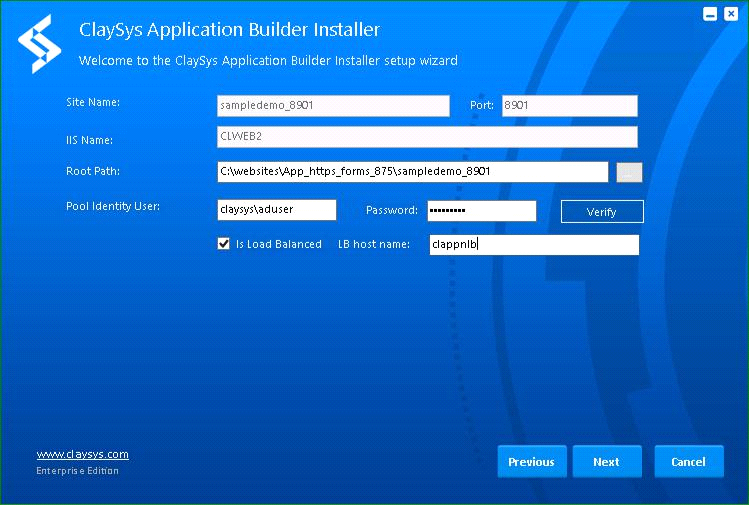Image resolution: width=749 pixels, height=505 pixels.
Task: Click the Site Name: label
Action: (x=93, y=102)
